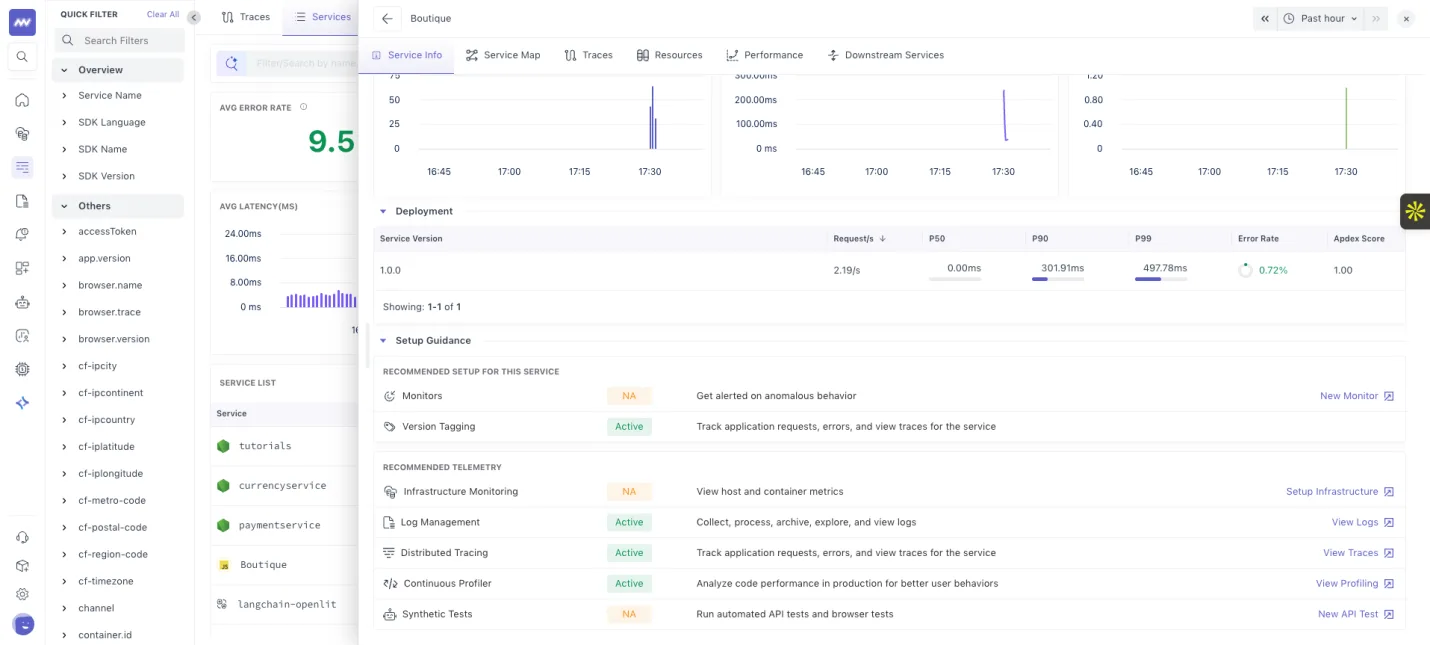The height and width of the screenshot is (645, 1430).
Task: Click the Filter/Search by name field
Action: 305,64
